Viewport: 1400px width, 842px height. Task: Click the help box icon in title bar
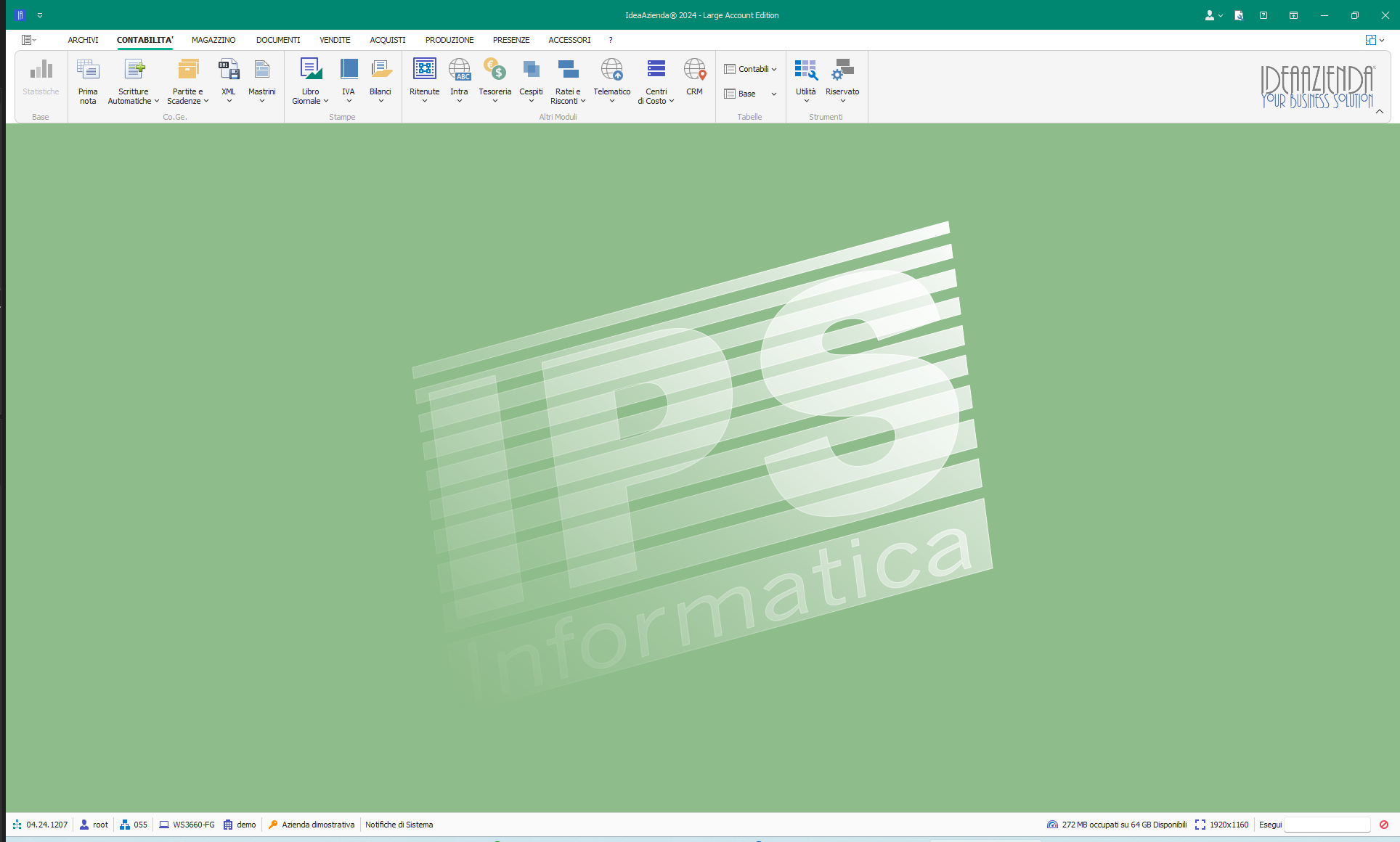coord(1263,15)
